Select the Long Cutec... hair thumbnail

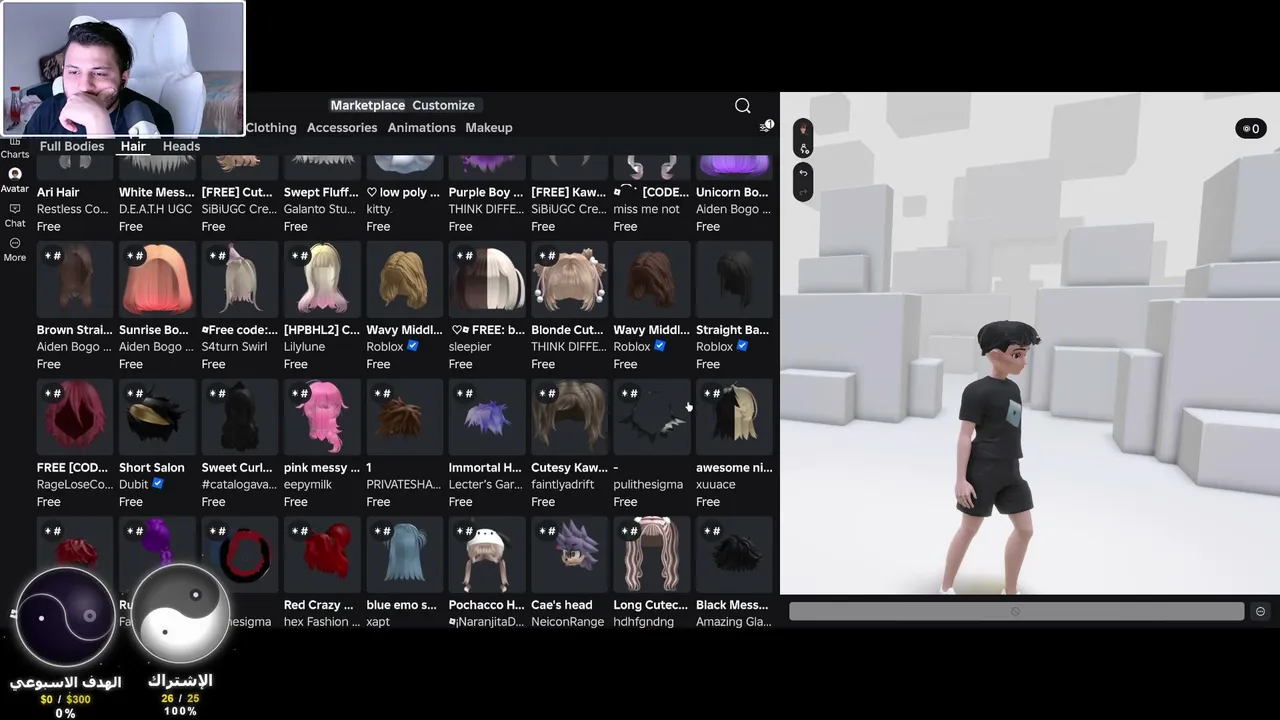pos(651,555)
